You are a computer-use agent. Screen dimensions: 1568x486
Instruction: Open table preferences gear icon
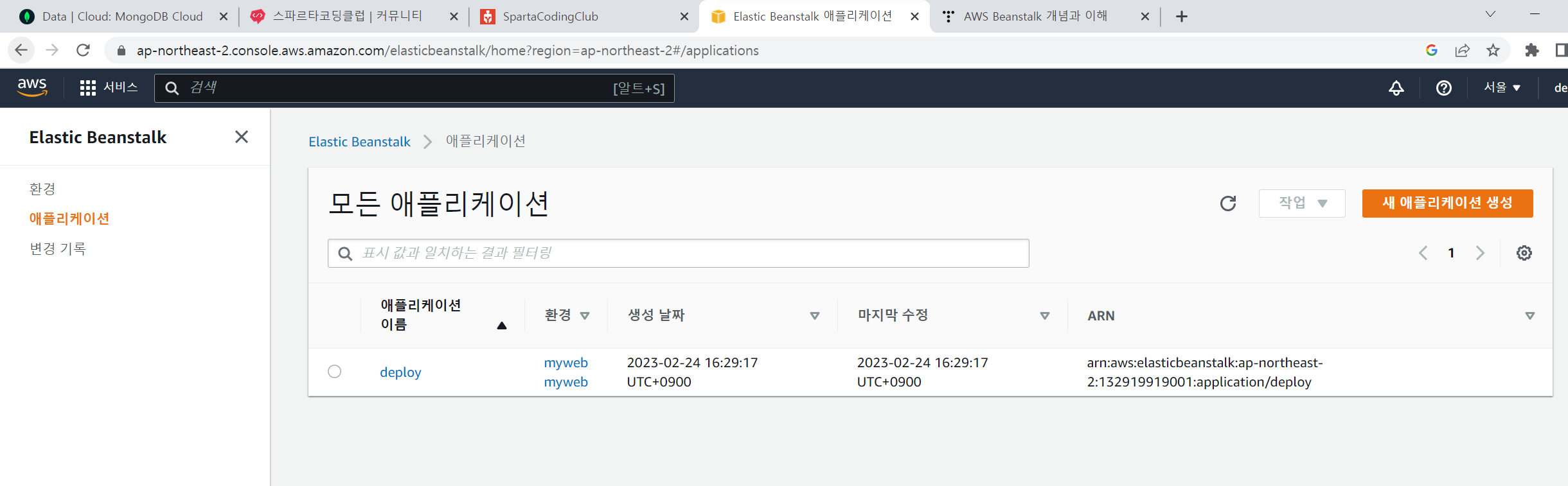point(1524,253)
